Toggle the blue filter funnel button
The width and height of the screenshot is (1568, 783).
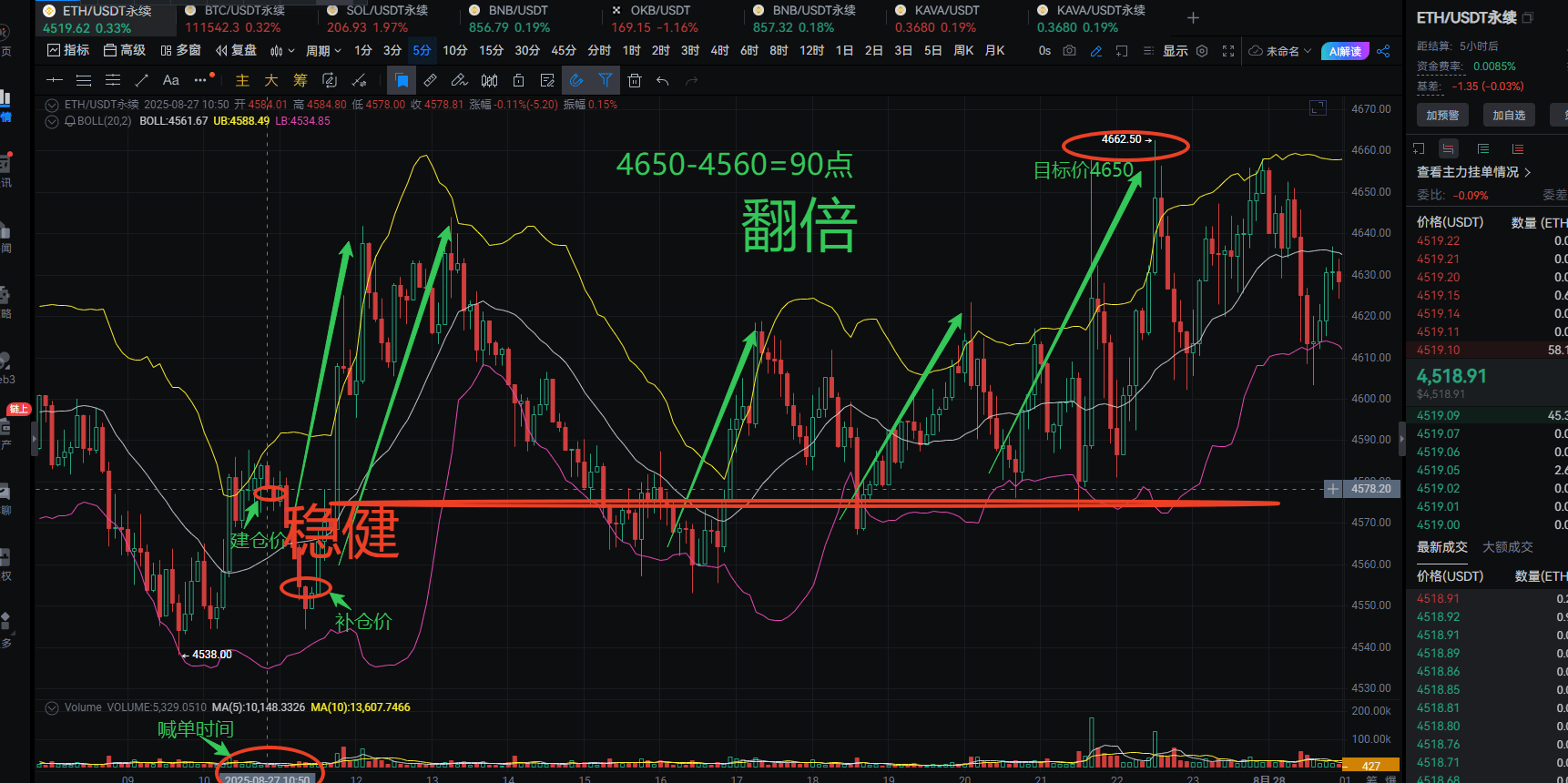[x=606, y=80]
